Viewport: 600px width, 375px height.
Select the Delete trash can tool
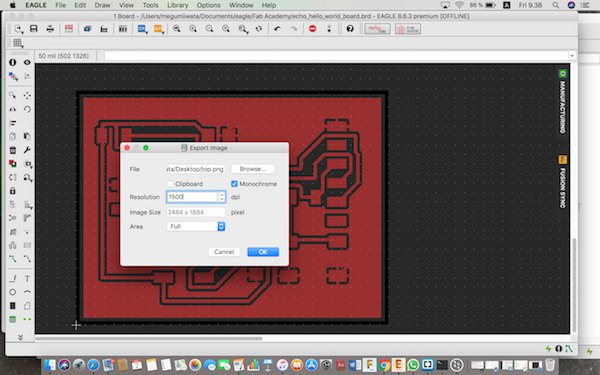[13, 150]
